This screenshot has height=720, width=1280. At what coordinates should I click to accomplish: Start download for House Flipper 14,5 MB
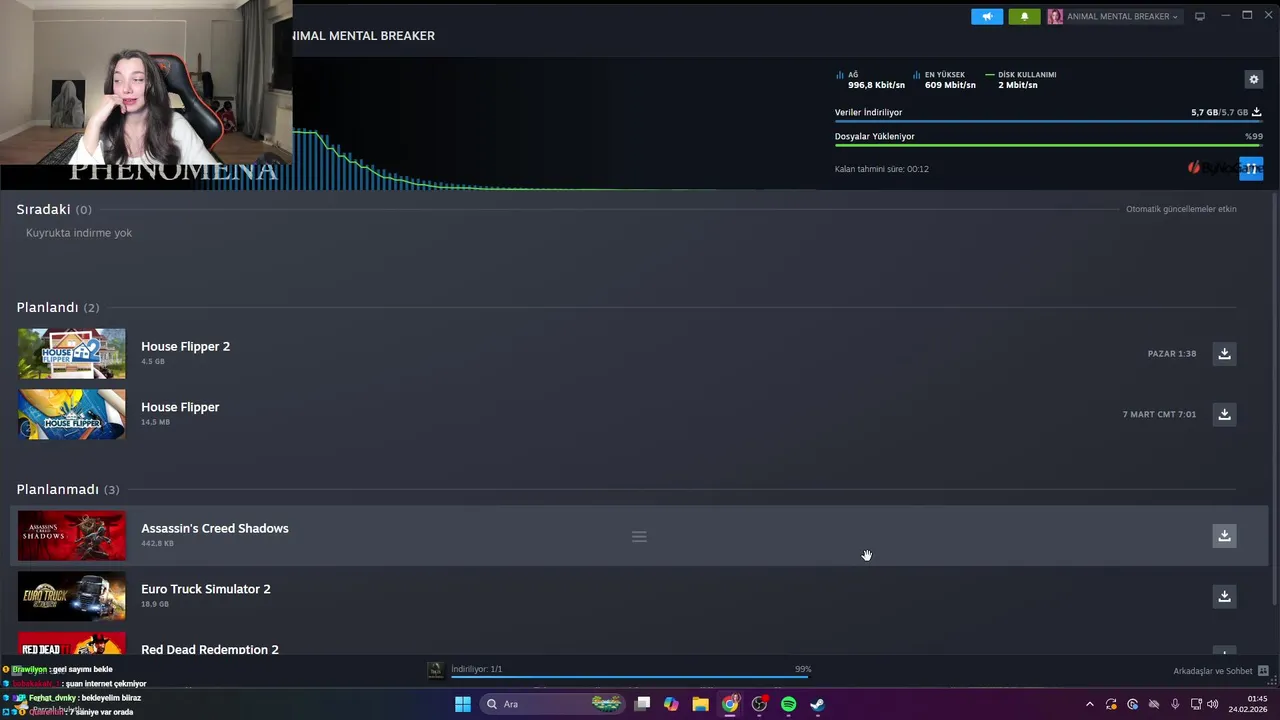[x=1224, y=414]
